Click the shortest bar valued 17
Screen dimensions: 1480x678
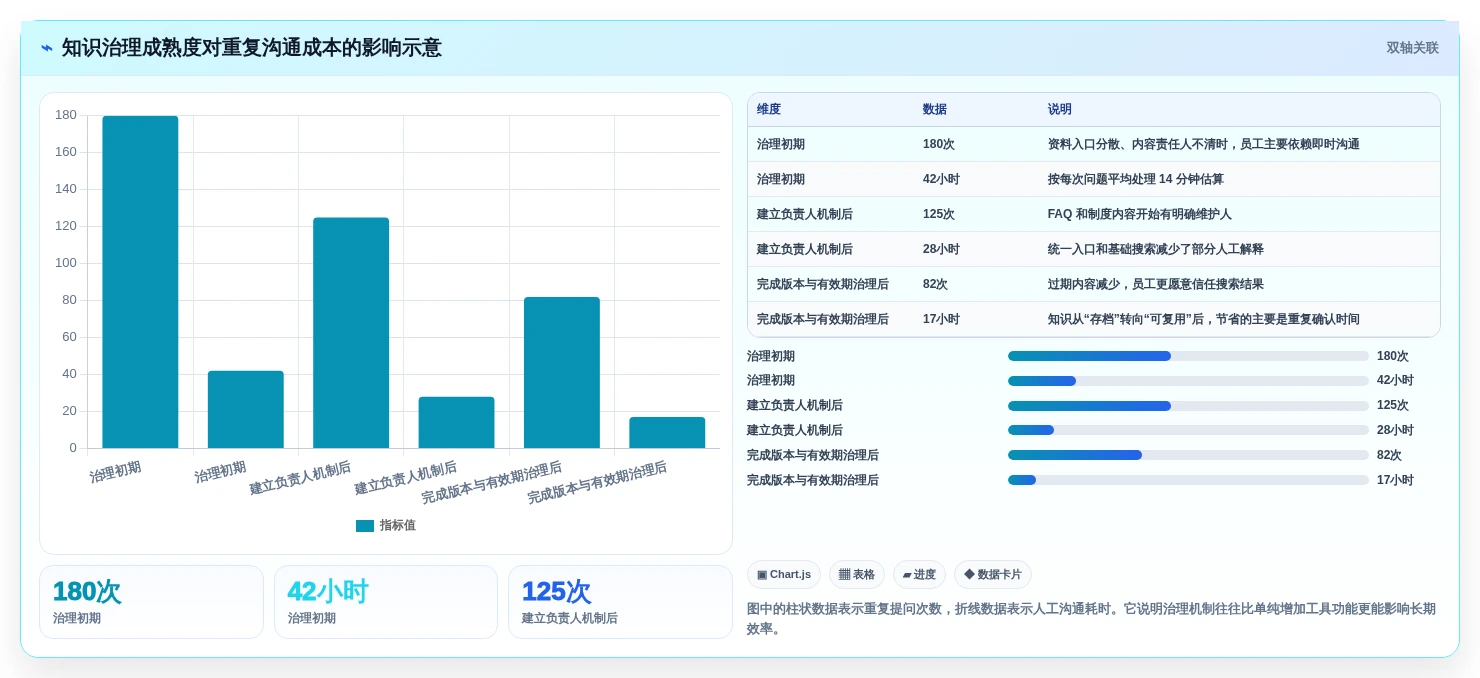point(667,433)
